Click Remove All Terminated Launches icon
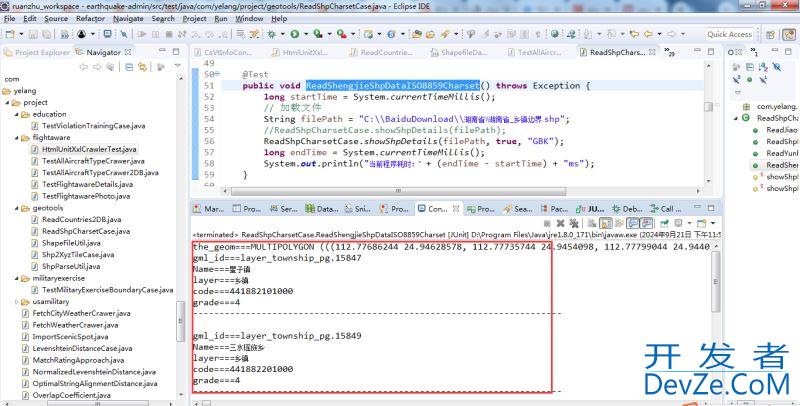Viewport: 800px width, 406px height. click(x=574, y=223)
